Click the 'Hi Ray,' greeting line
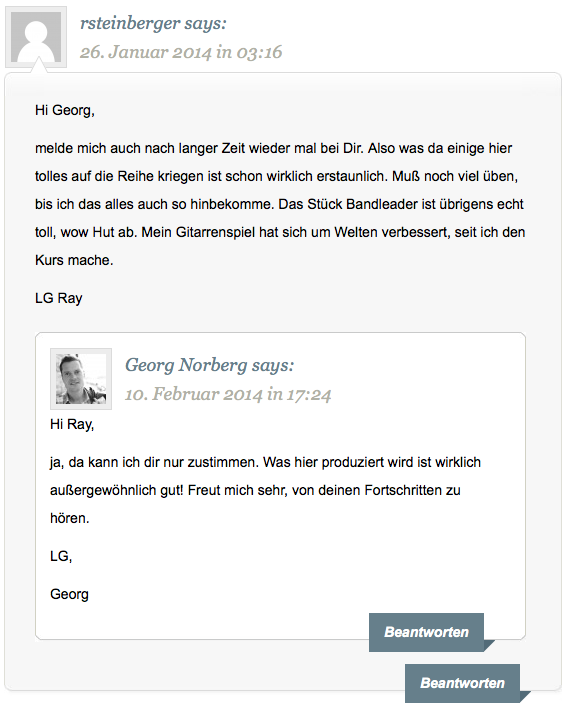The height and width of the screenshot is (711, 581). [x=72, y=424]
